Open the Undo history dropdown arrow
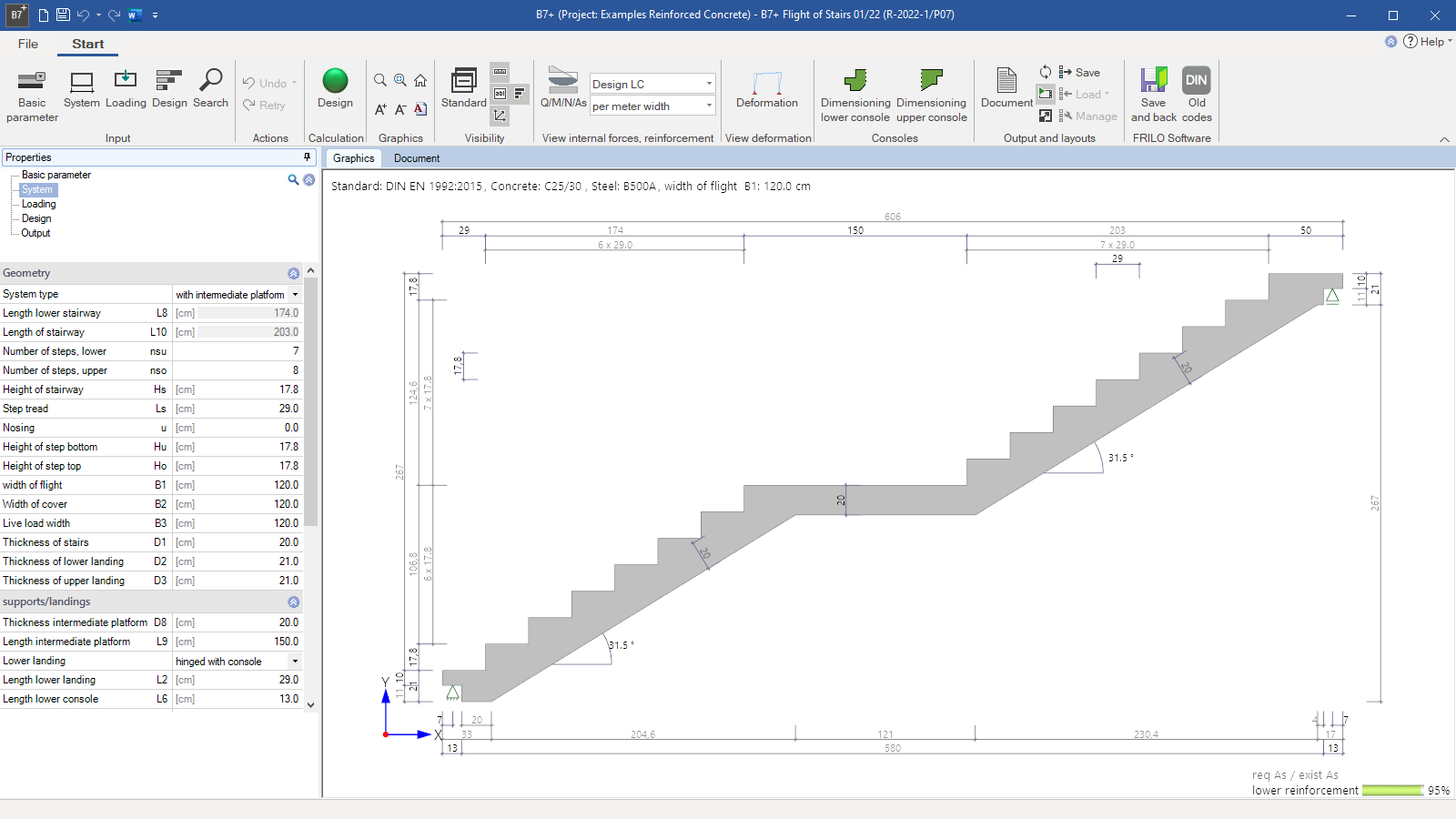 [x=295, y=83]
